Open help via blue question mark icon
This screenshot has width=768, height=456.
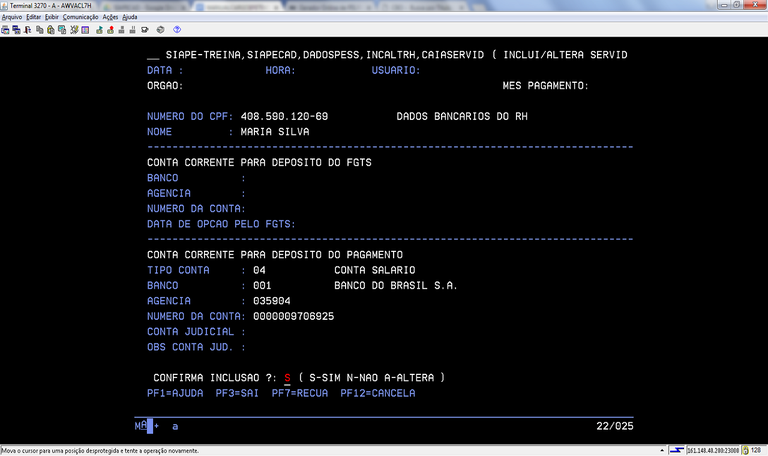[x=177, y=30]
